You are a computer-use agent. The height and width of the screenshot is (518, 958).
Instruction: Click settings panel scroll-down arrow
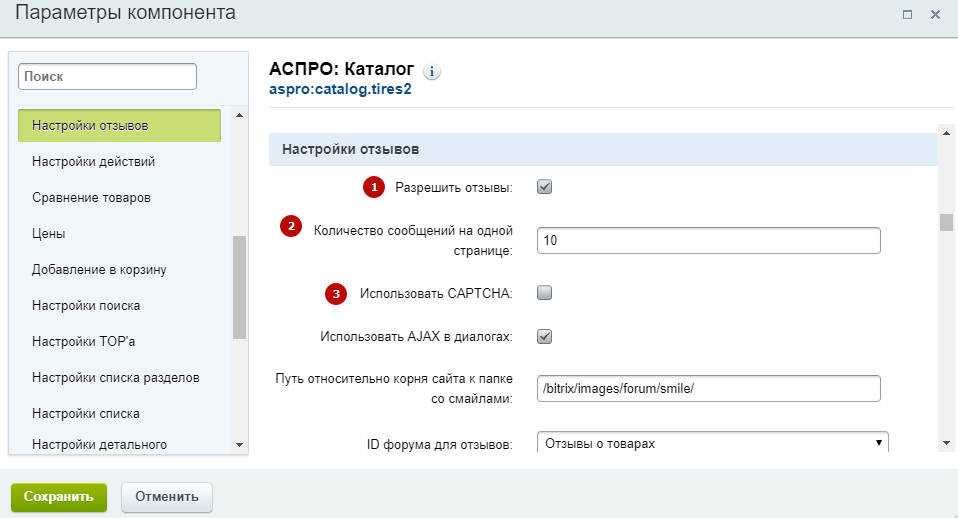[946, 443]
